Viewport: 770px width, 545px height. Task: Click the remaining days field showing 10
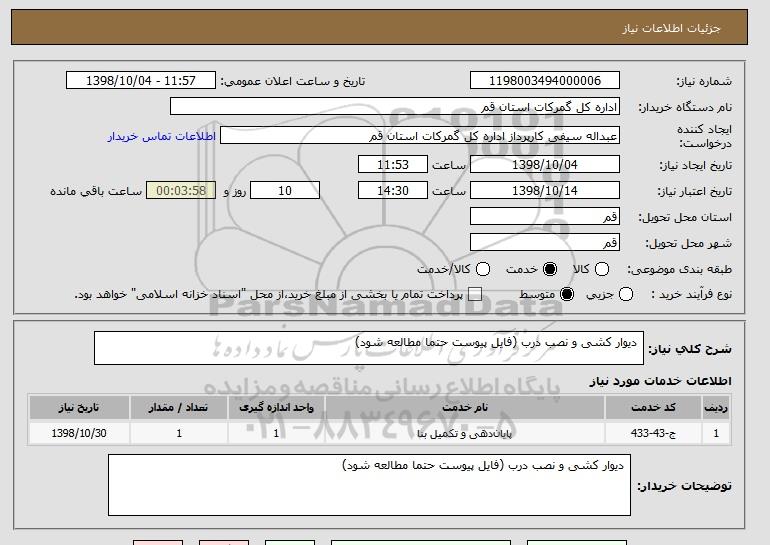coord(285,190)
